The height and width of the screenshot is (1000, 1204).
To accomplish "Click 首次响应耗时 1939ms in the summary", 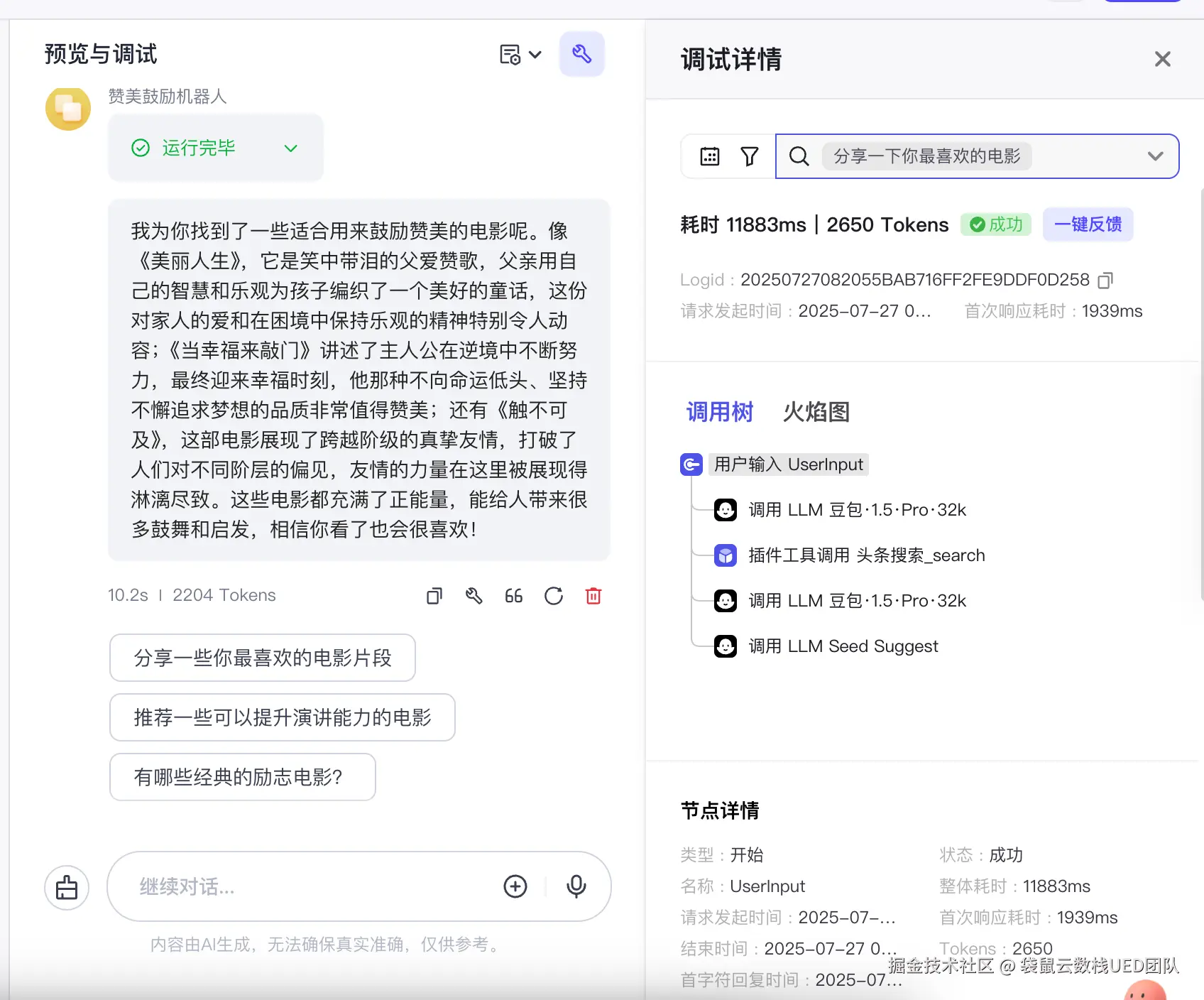I will pyautogui.click(x=1053, y=311).
